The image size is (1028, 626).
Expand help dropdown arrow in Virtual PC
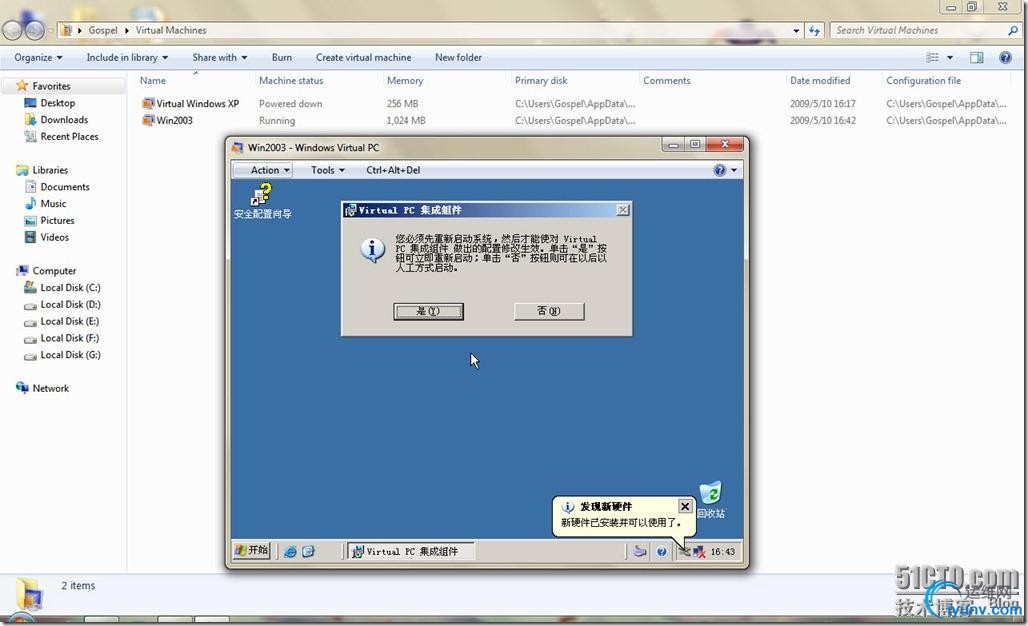click(x=734, y=170)
